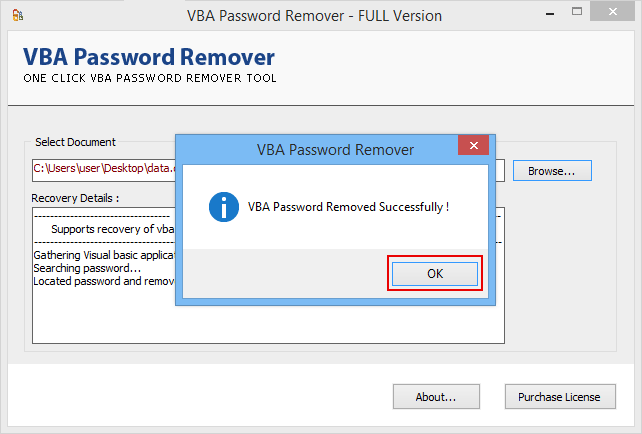The image size is (642, 434).
Task: Open the About... dialog
Action: pyautogui.click(x=435, y=397)
